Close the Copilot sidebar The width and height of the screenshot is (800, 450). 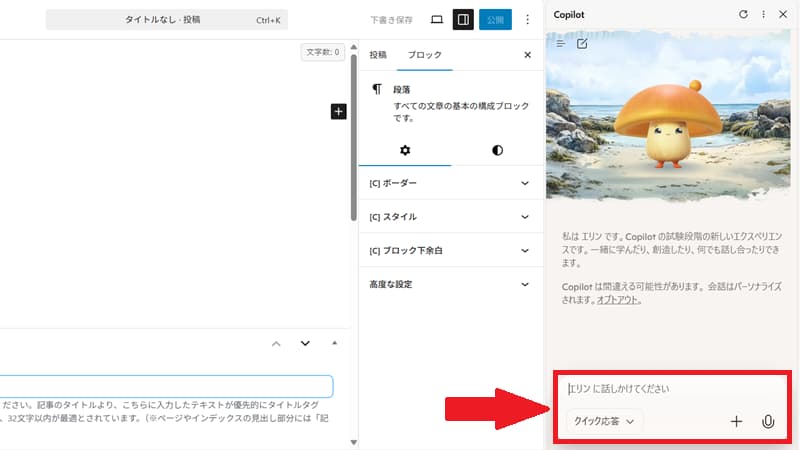coord(783,14)
